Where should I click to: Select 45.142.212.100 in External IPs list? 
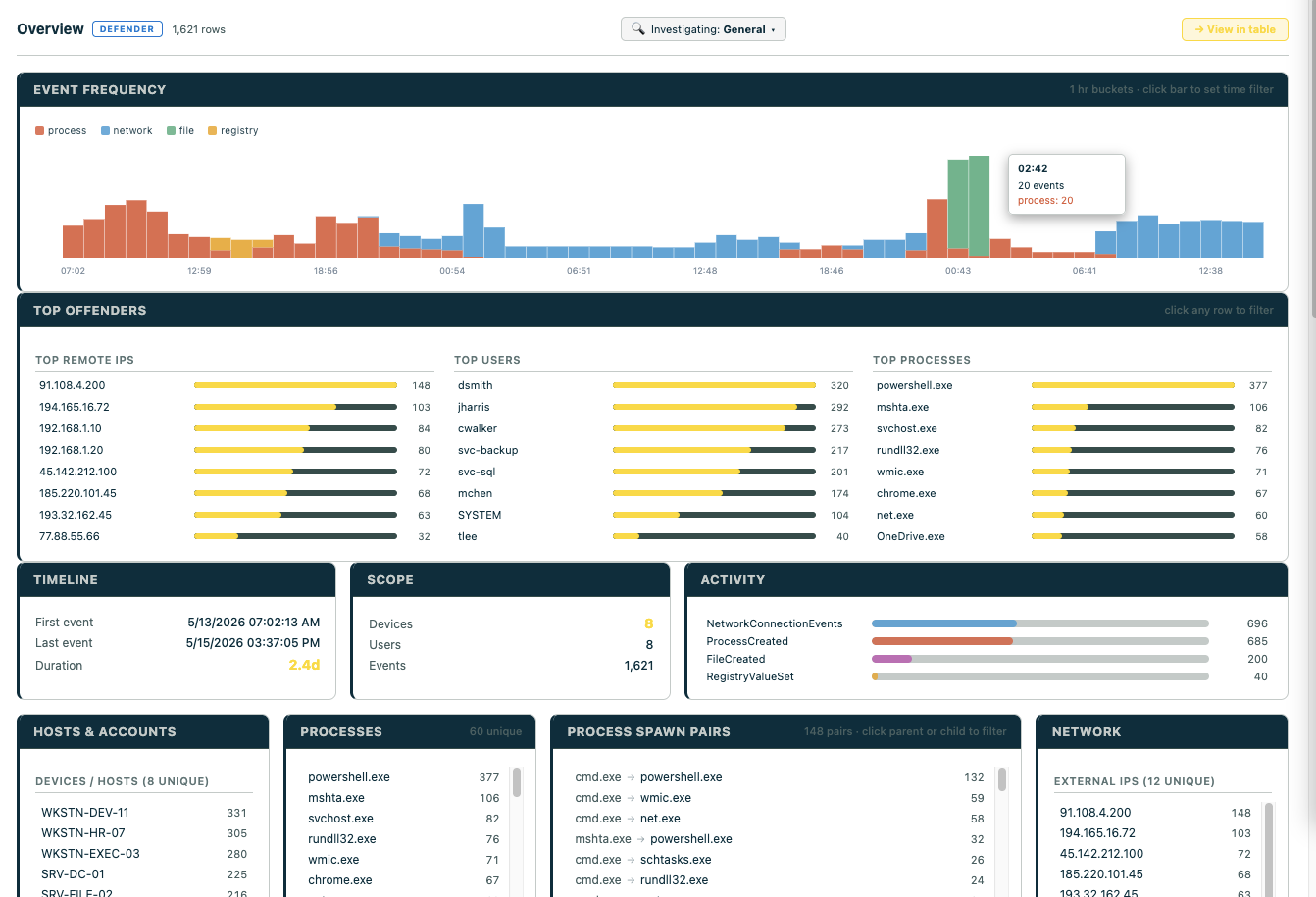pyautogui.click(x=1155, y=854)
